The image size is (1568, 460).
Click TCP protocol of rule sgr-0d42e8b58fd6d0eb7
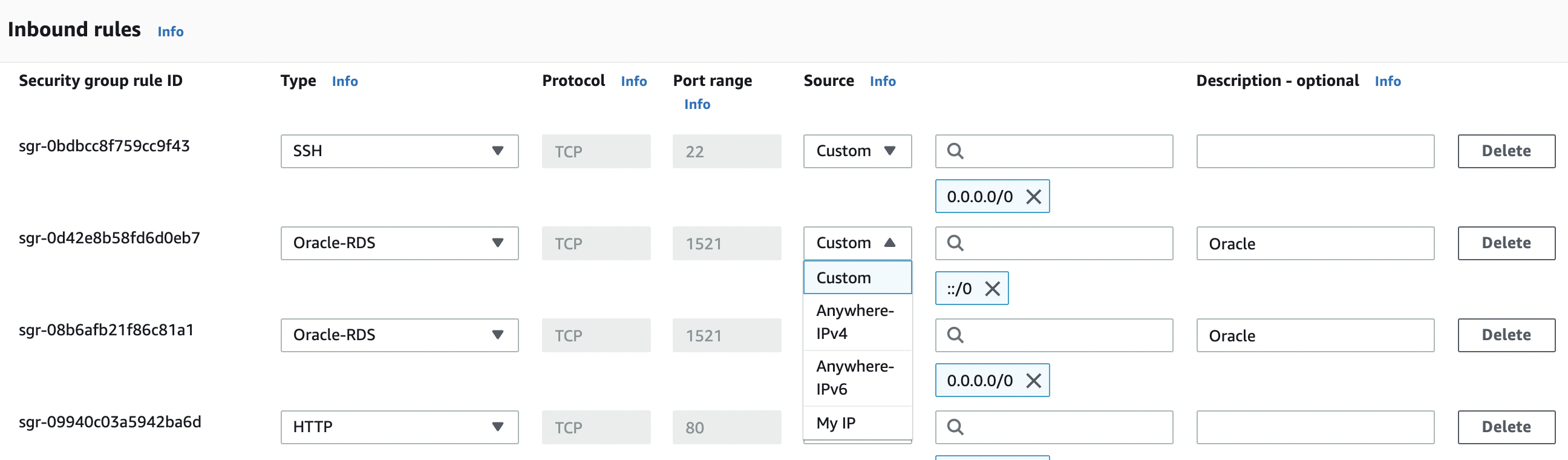pyautogui.click(x=596, y=243)
